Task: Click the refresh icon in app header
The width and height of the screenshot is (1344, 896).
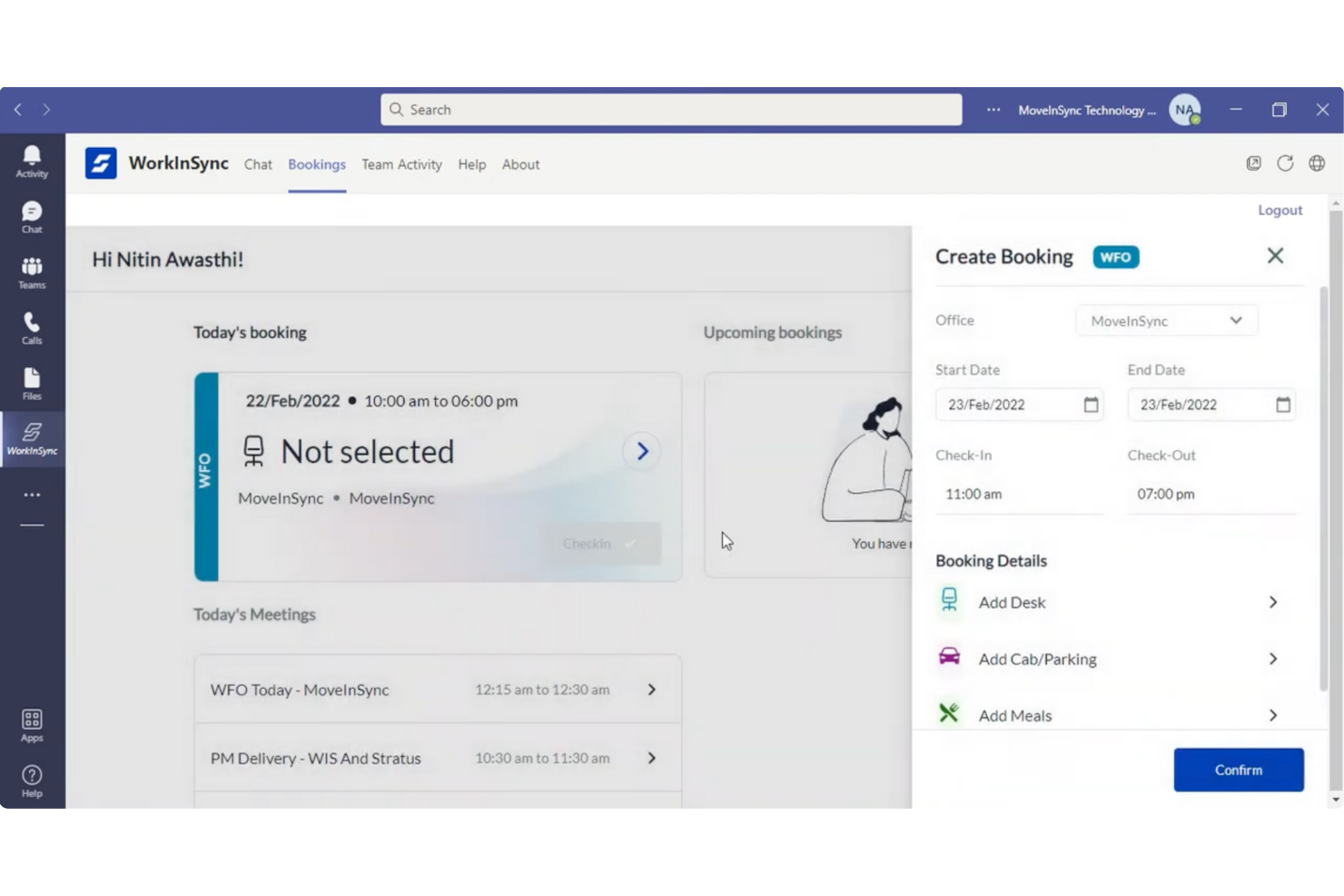Action: coord(1285,163)
